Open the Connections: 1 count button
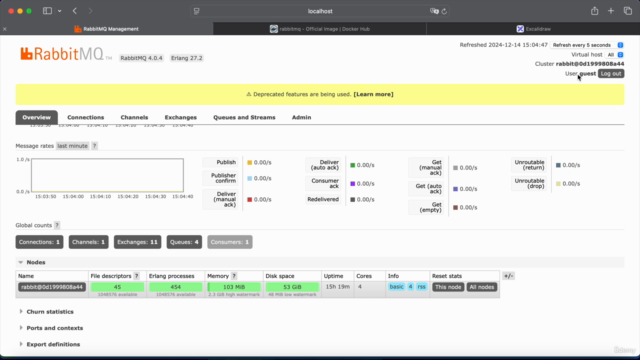The height and width of the screenshot is (360, 640). pos(39,242)
